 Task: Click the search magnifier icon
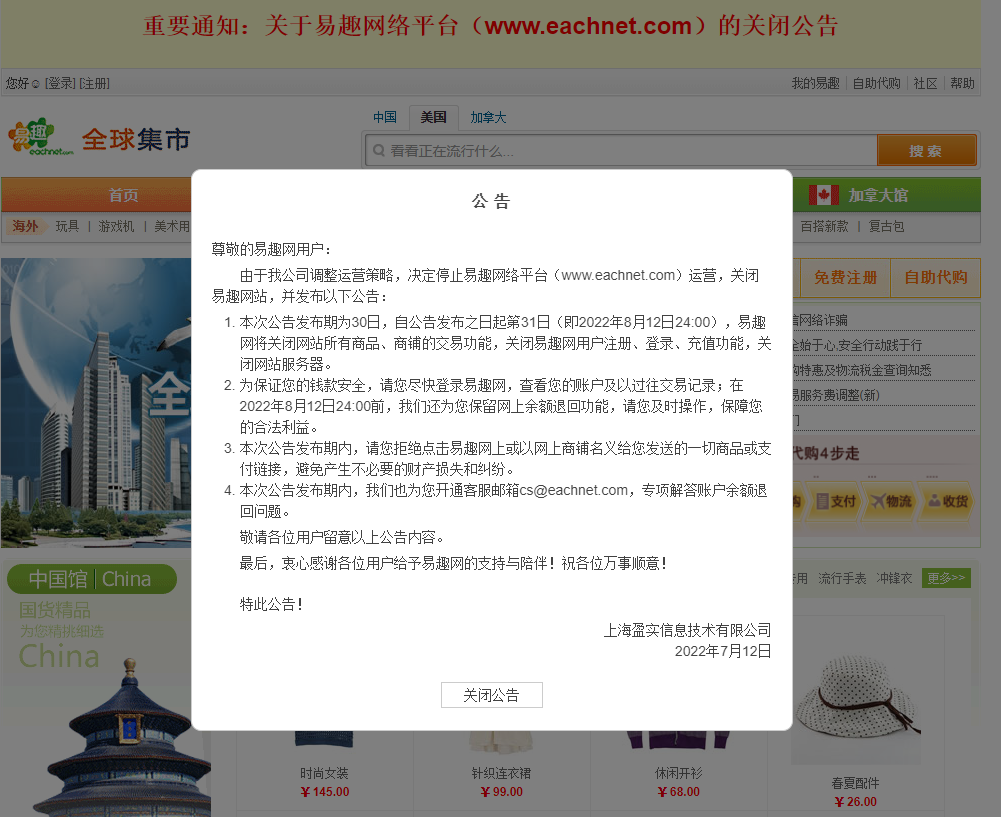379,151
